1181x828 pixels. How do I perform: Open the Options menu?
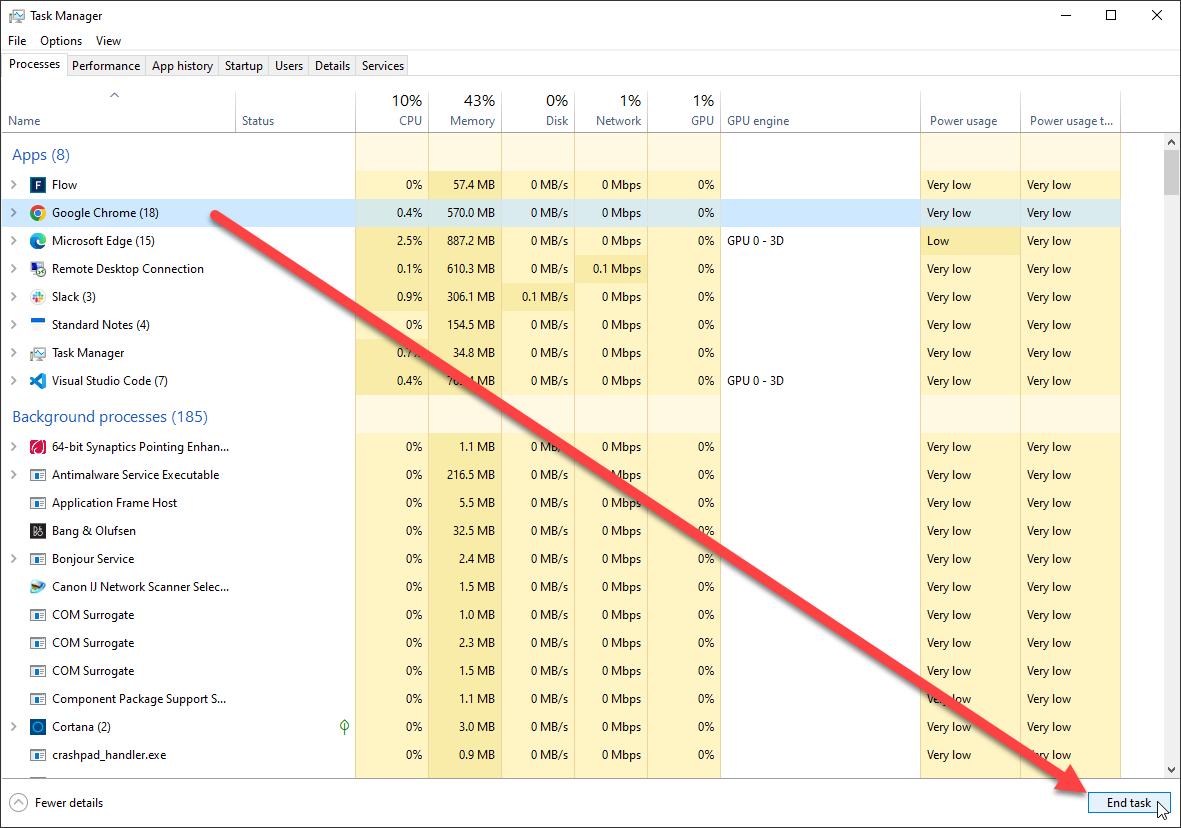(x=61, y=41)
